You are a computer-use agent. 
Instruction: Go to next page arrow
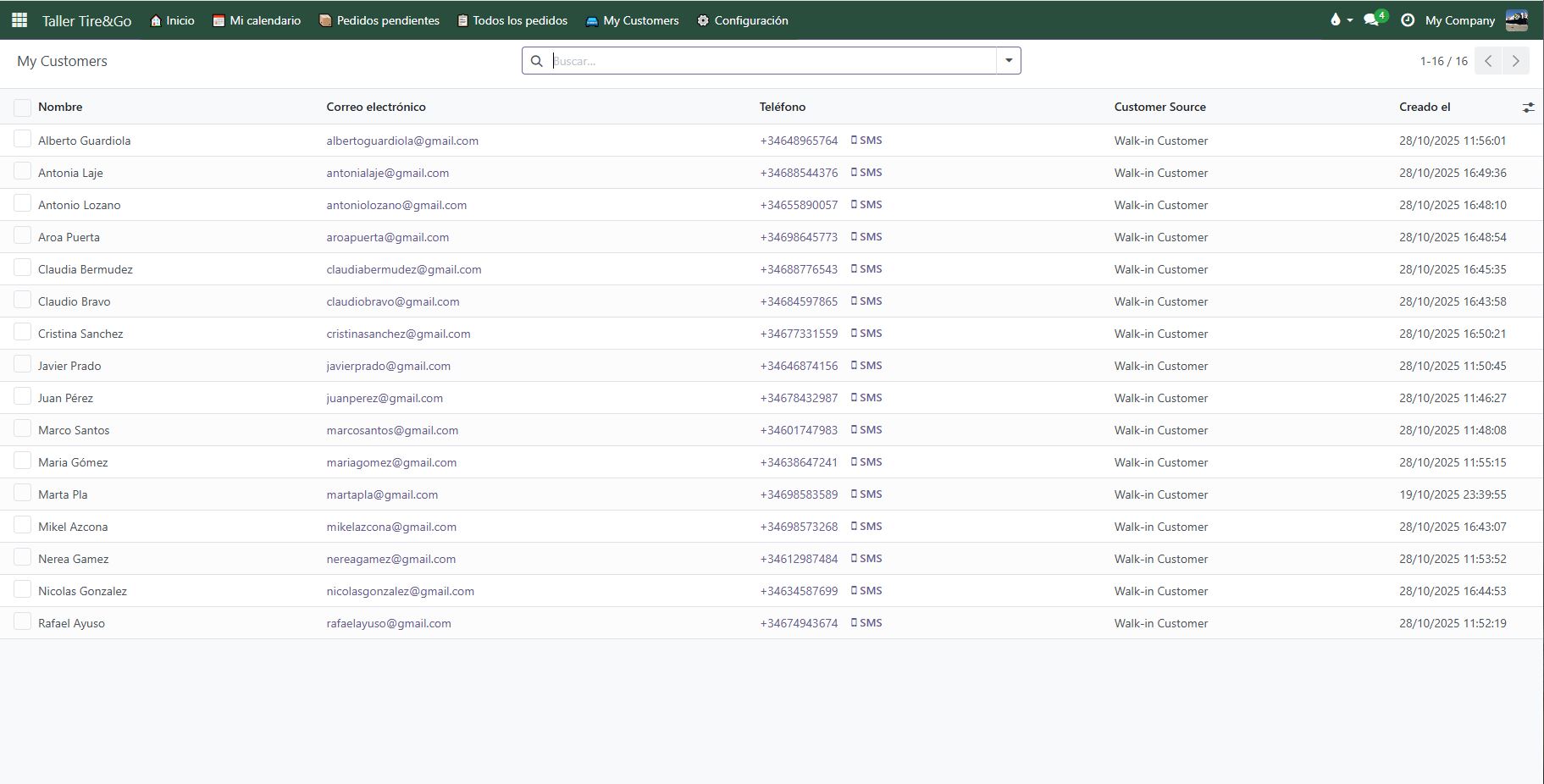pyautogui.click(x=1515, y=61)
